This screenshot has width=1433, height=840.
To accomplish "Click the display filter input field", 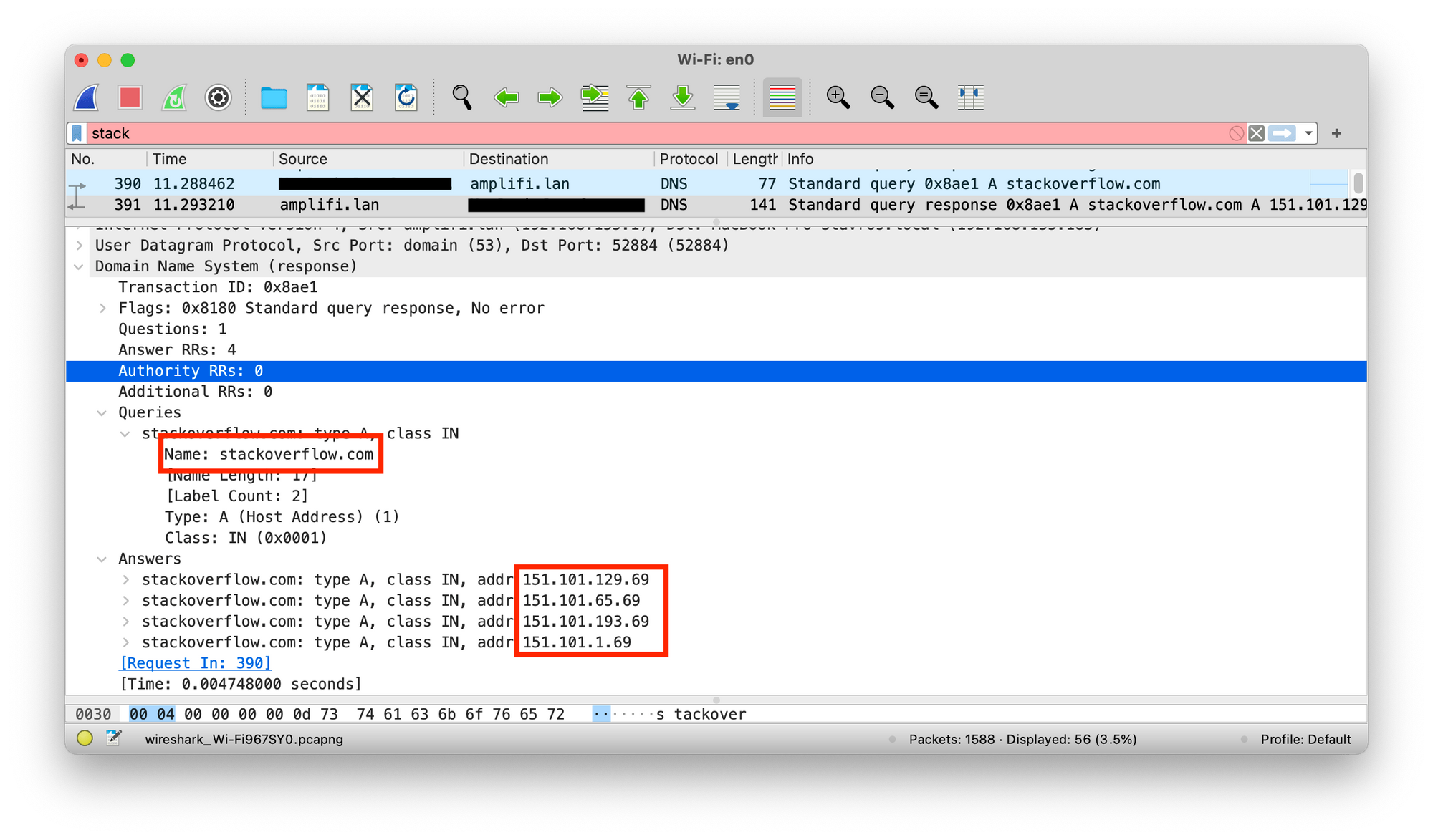I will (645, 134).
